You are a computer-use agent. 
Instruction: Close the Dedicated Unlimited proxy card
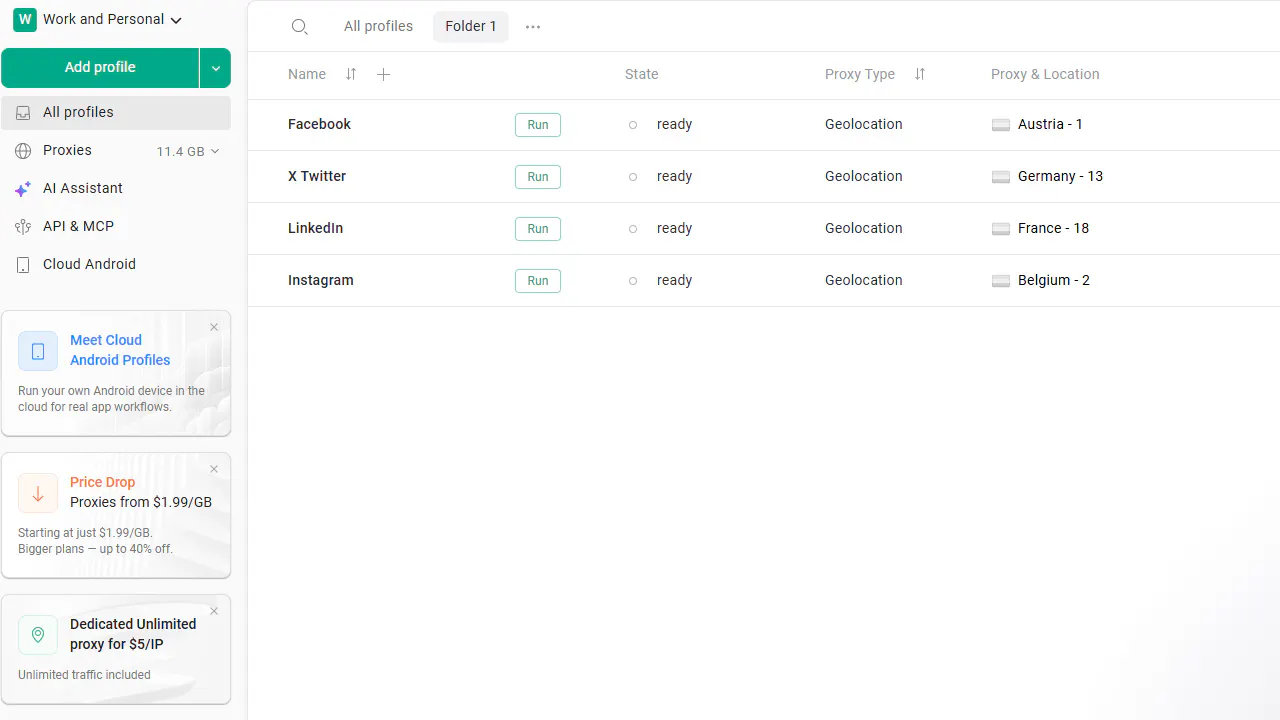214,611
